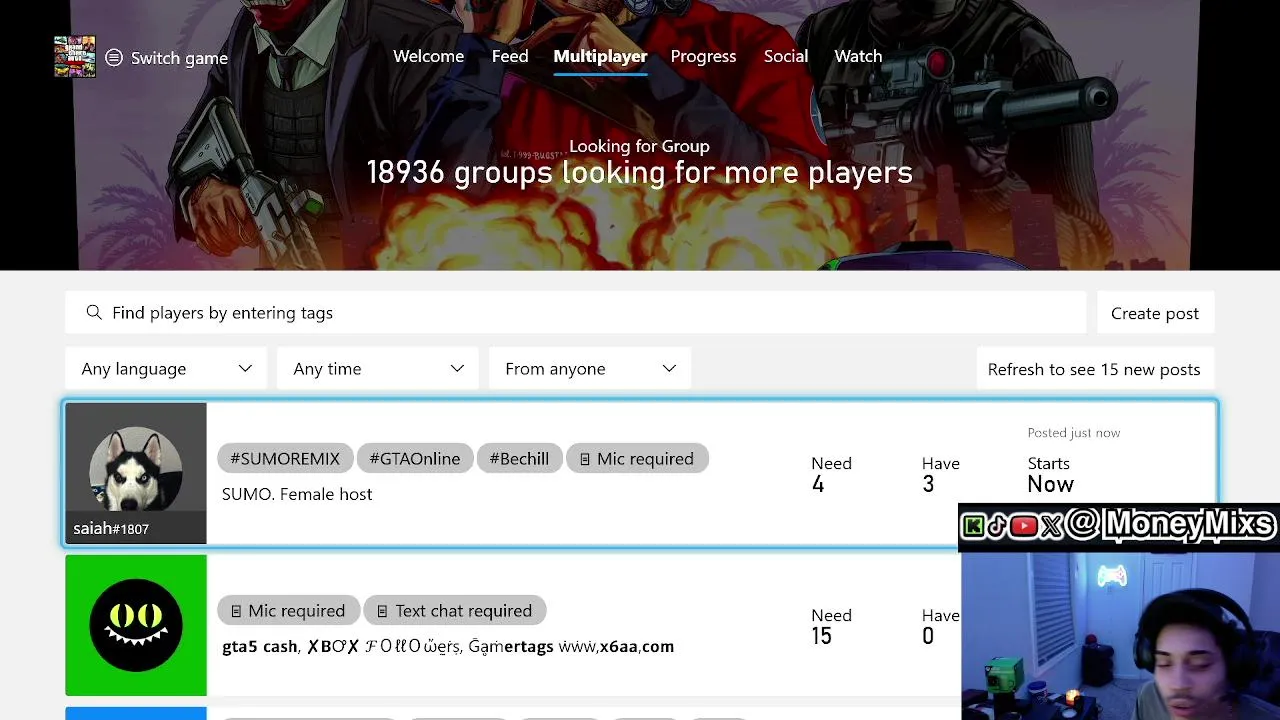Focus the Find players by tags field
Viewport: 1280px width, 720px height.
click(x=575, y=313)
